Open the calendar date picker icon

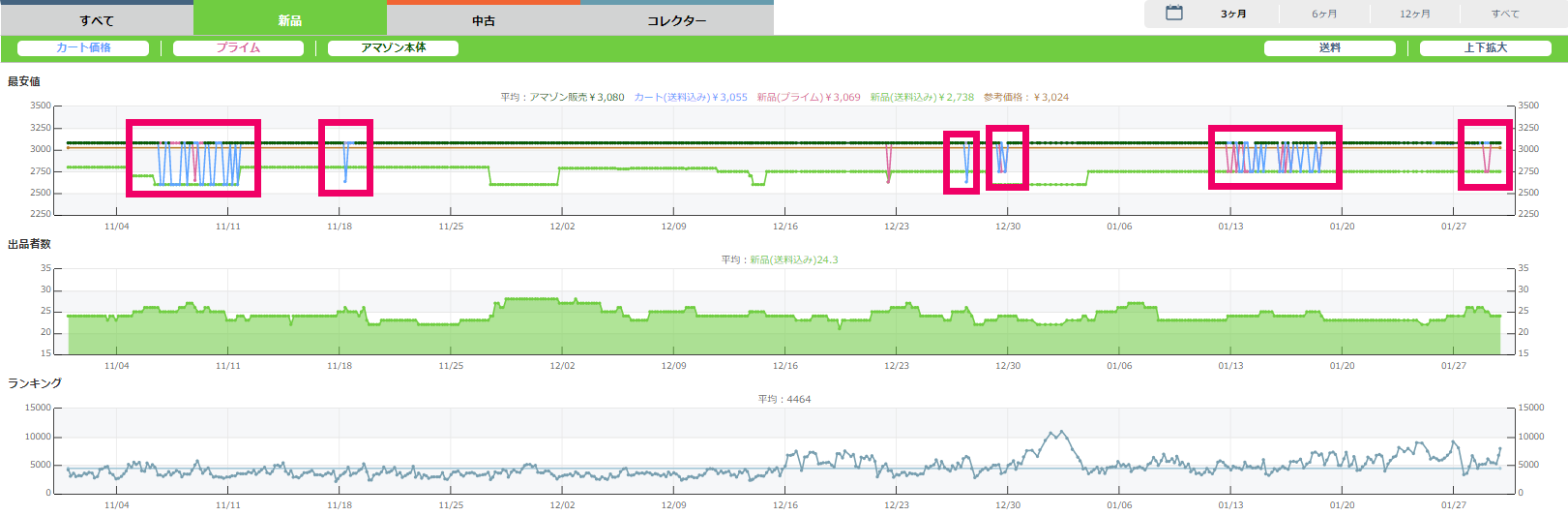(1173, 14)
